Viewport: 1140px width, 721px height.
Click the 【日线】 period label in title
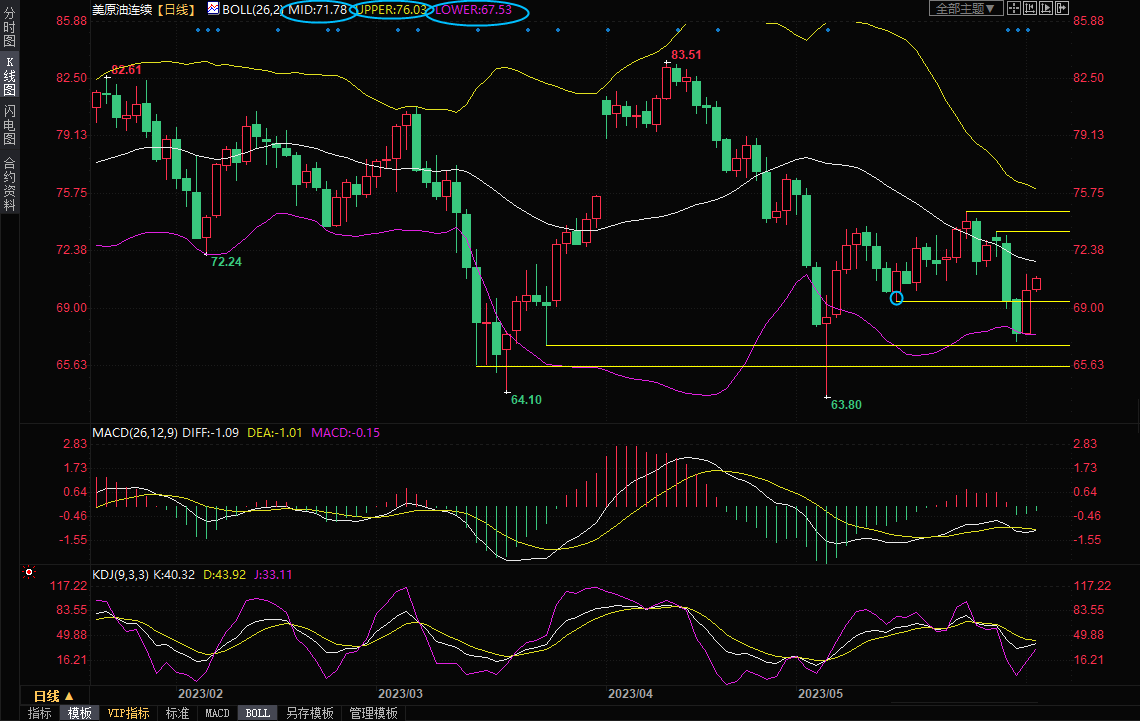point(176,9)
